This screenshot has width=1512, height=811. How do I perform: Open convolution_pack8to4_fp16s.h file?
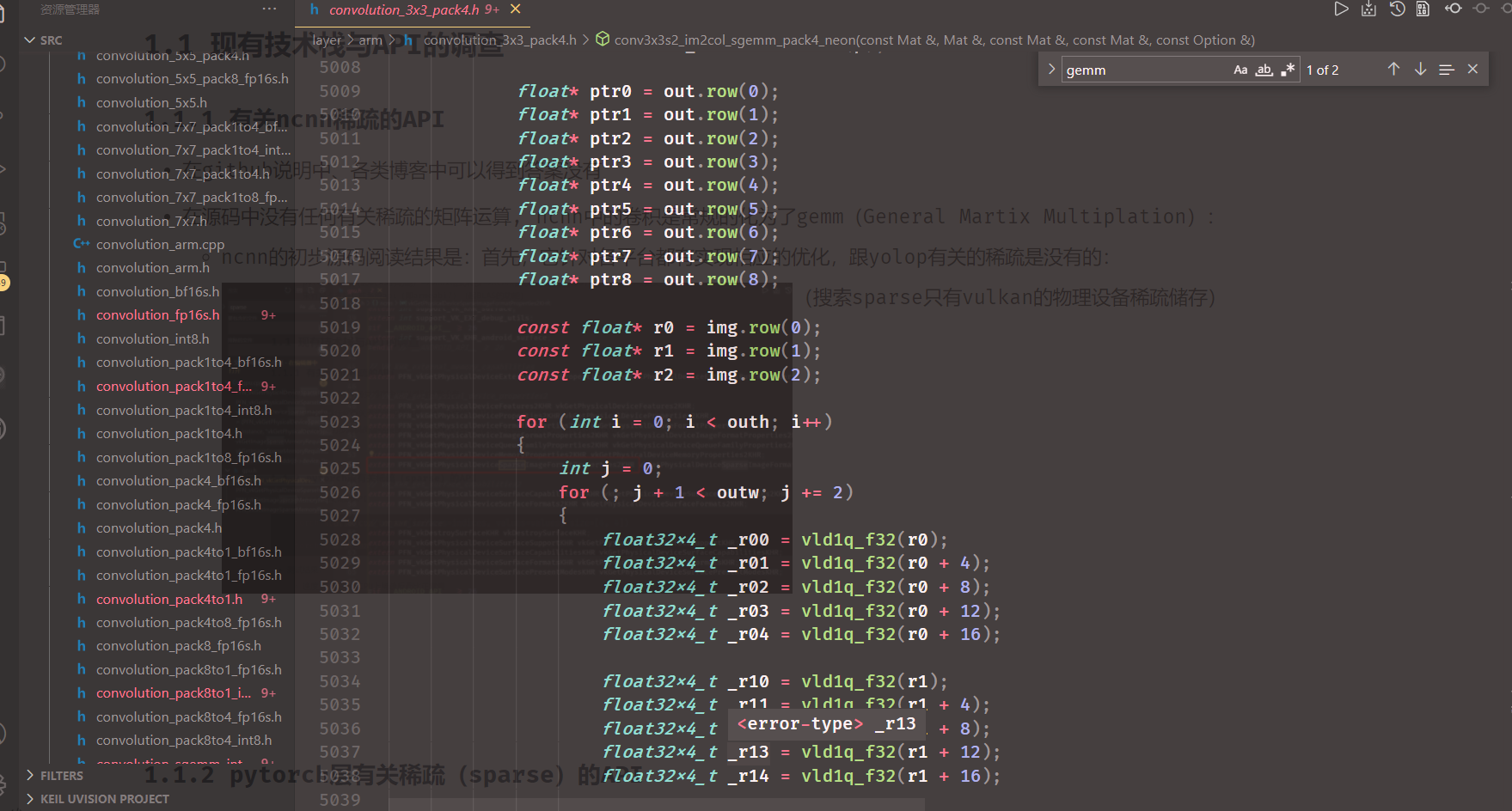click(189, 717)
